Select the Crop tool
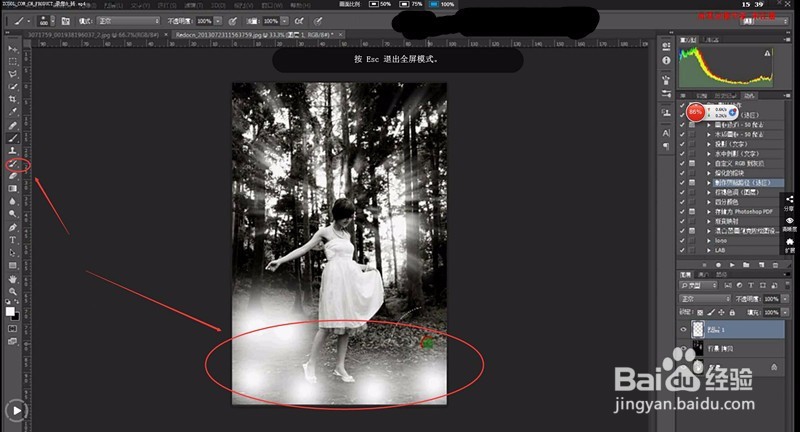Image resolution: width=800 pixels, height=432 pixels. 13,99
